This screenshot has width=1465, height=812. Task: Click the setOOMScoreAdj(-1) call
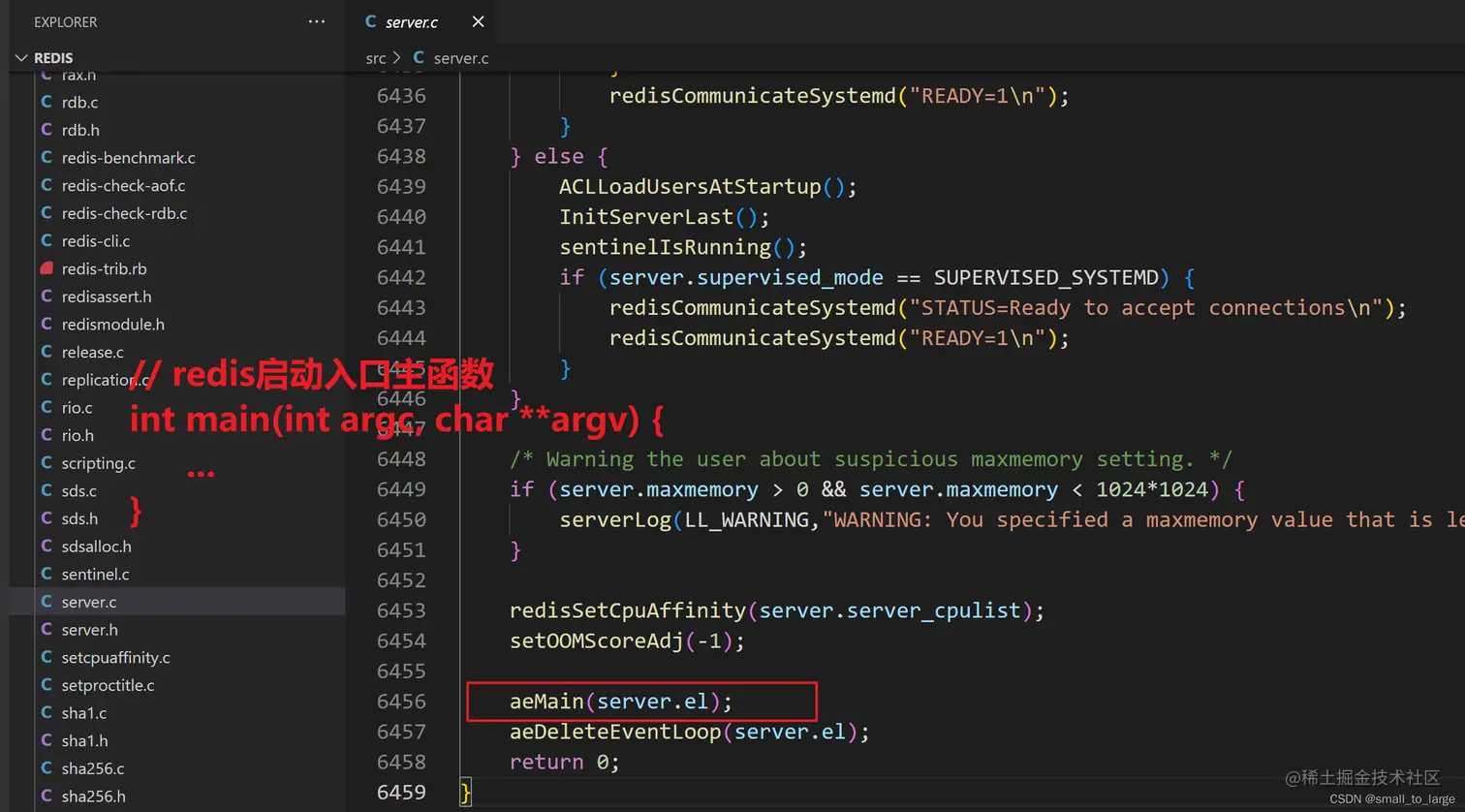coord(627,640)
